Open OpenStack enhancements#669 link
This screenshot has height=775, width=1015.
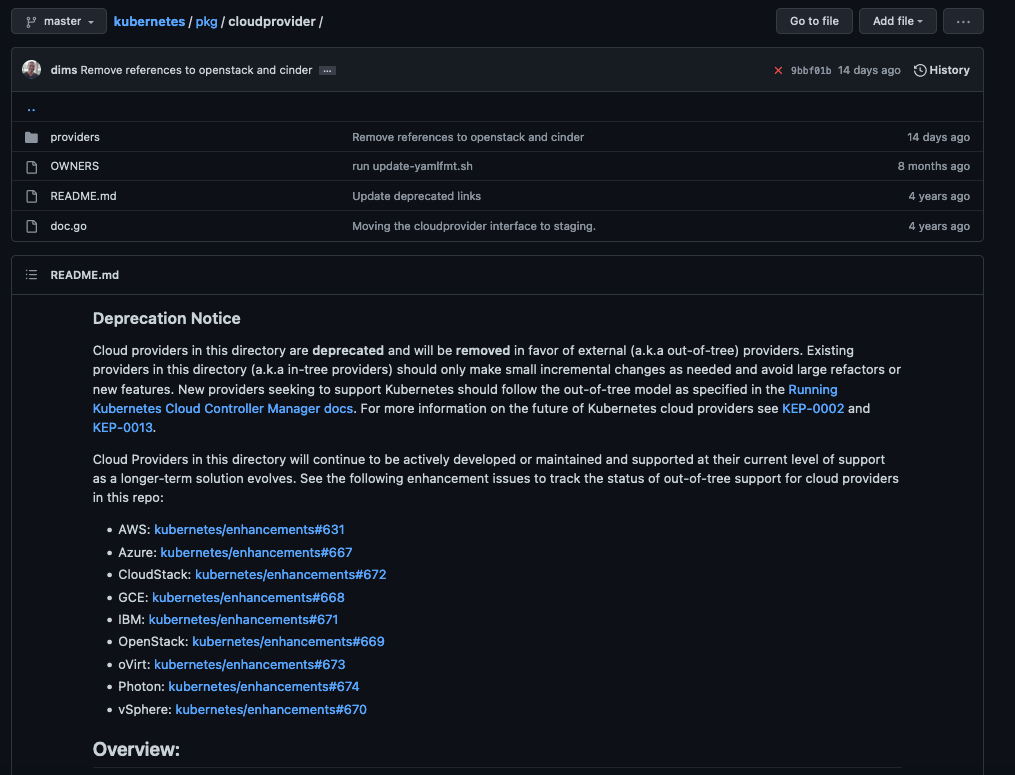click(x=288, y=642)
